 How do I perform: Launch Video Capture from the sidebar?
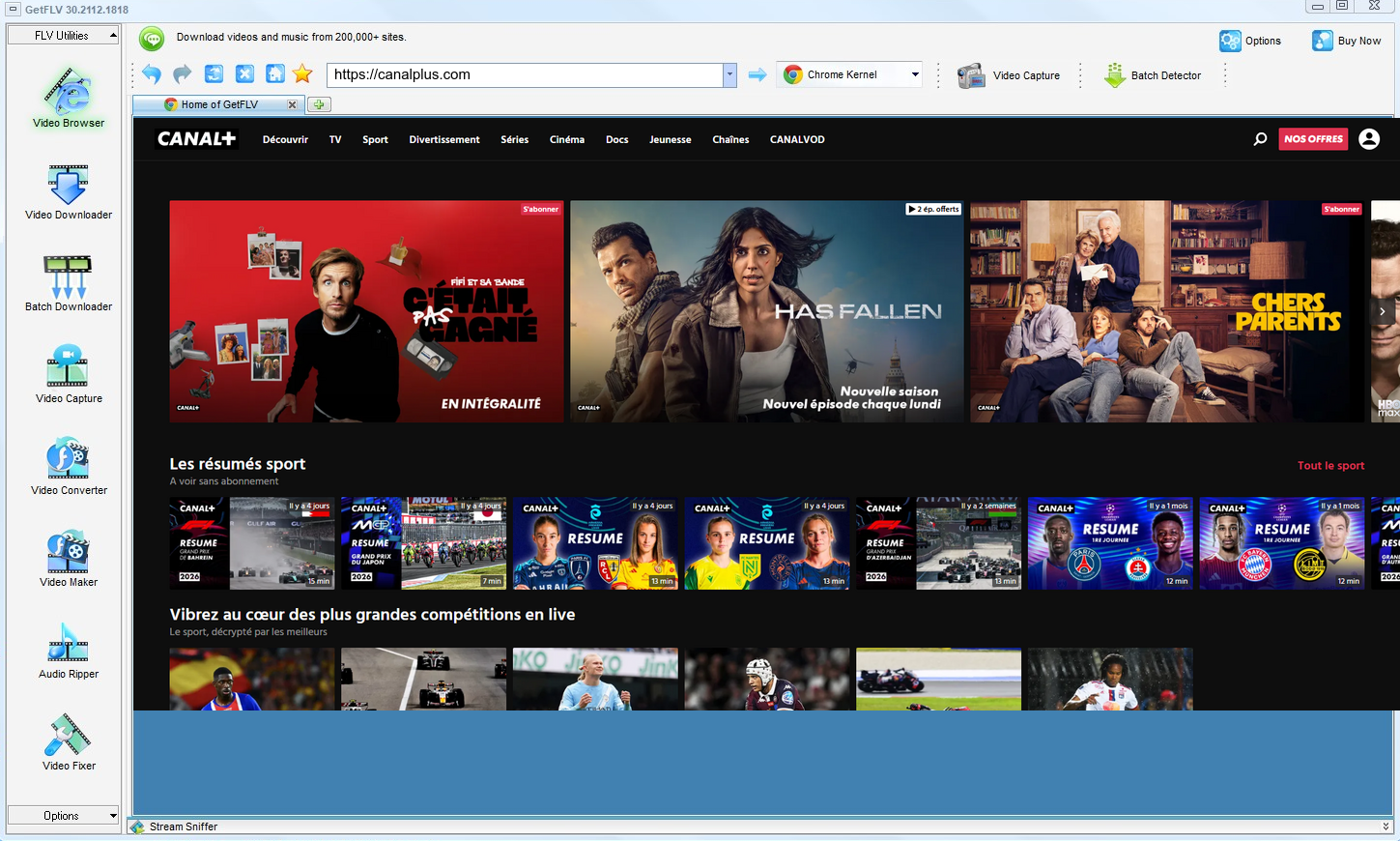click(69, 375)
